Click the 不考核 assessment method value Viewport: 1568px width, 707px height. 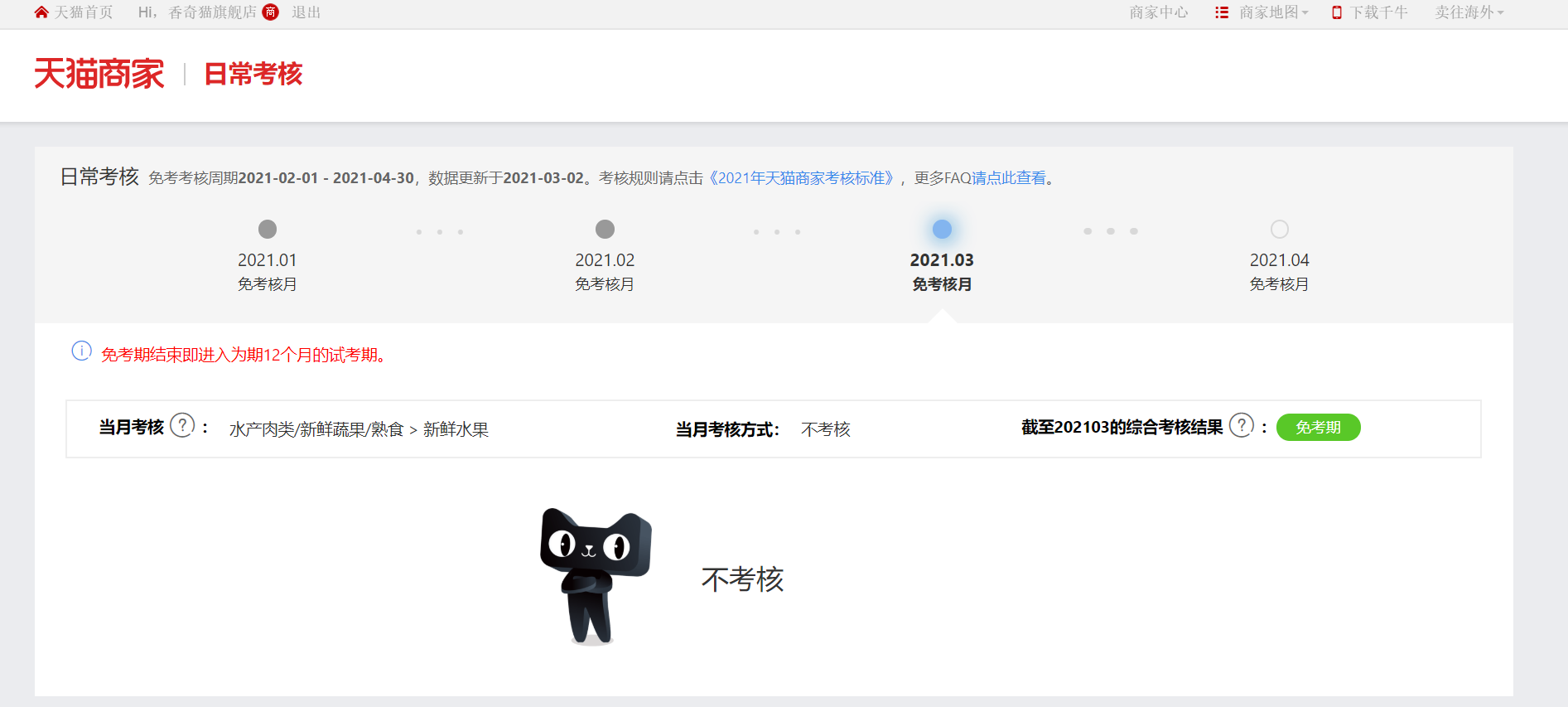point(826,429)
